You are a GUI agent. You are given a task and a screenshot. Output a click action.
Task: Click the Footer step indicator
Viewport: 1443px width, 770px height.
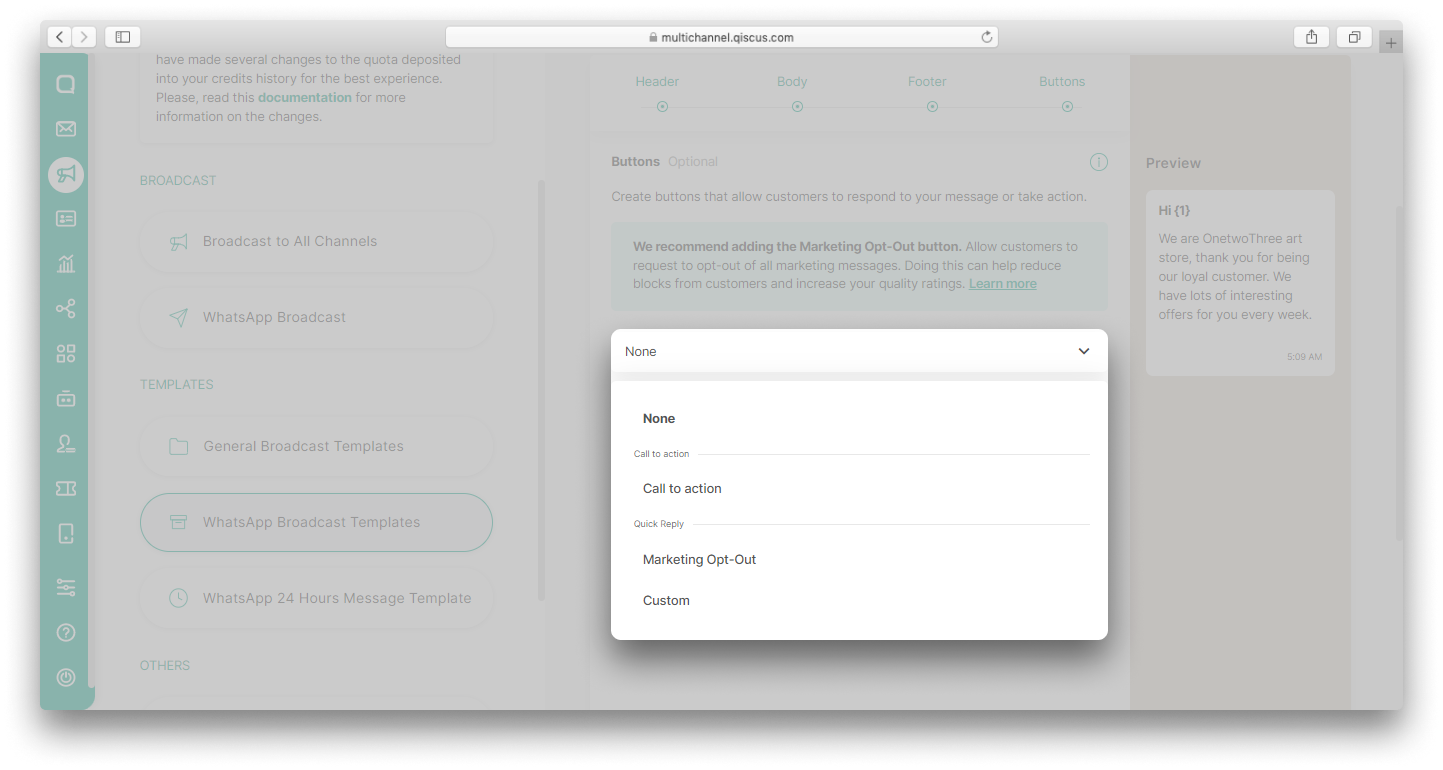click(932, 106)
